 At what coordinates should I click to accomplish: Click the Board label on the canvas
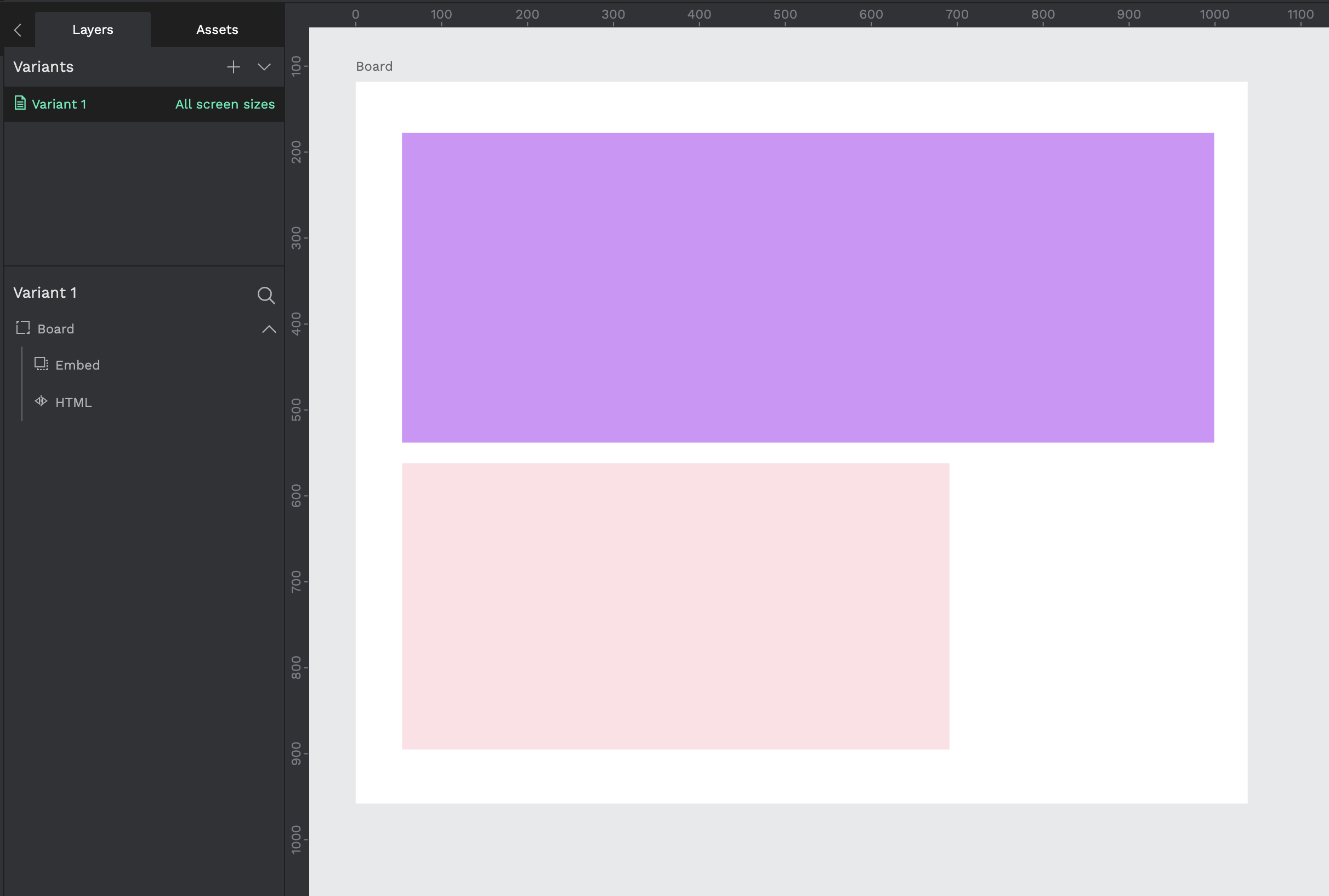pos(374,66)
